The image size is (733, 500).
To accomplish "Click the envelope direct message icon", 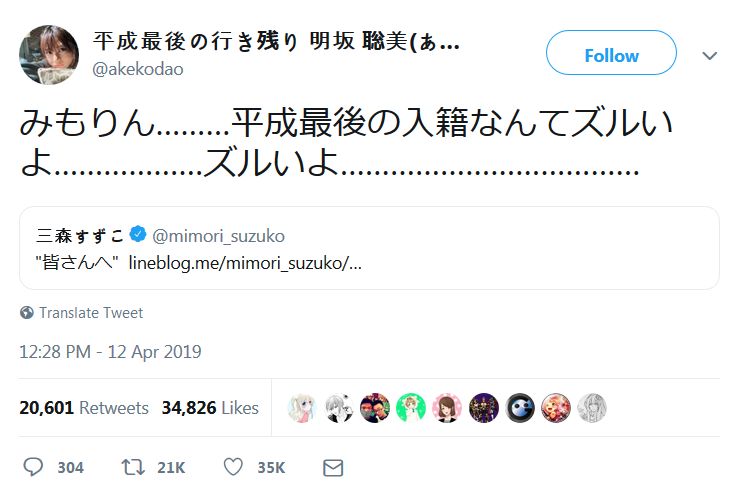I will (x=333, y=467).
